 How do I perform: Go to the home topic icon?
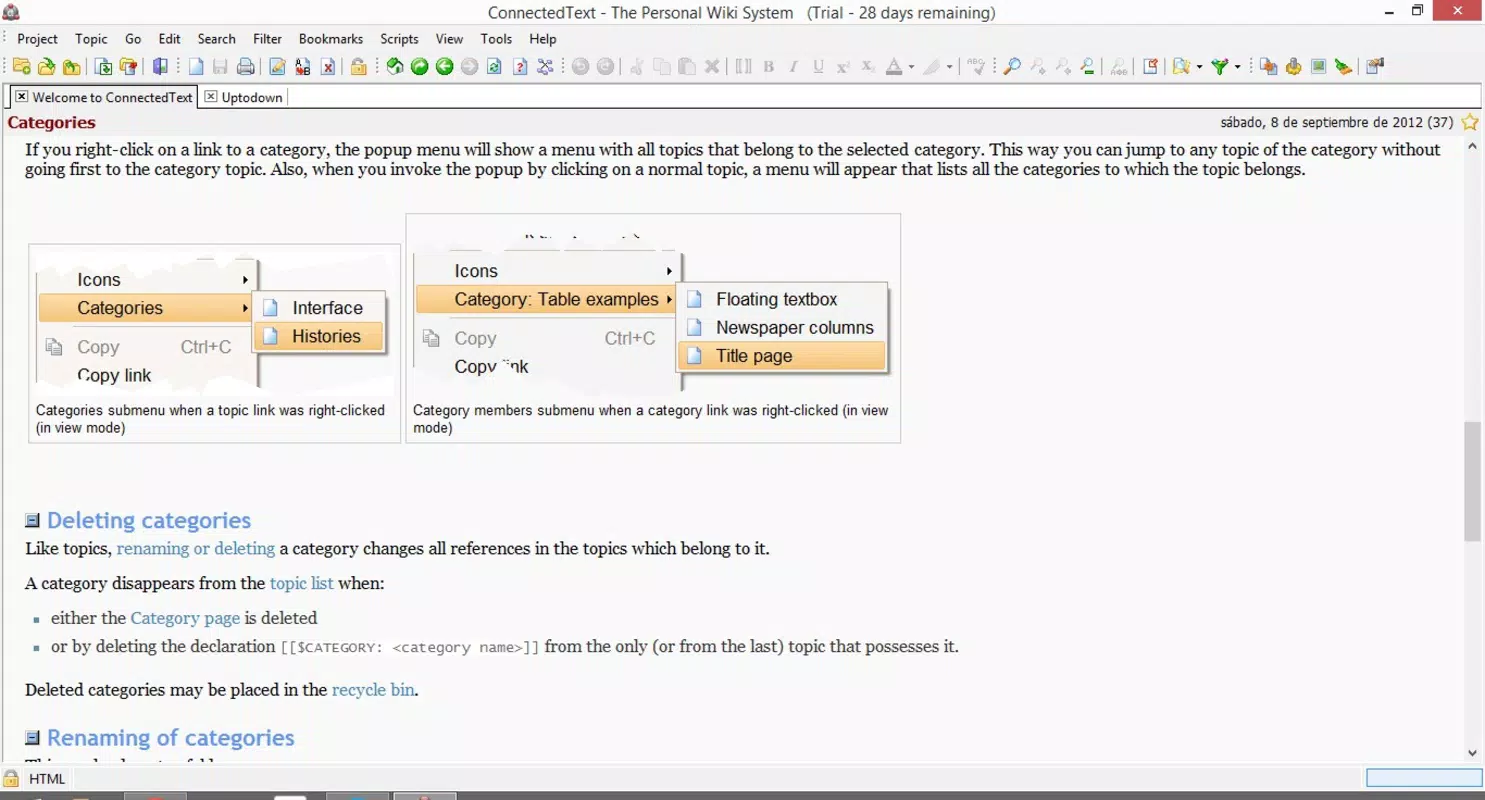click(x=395, y=67)
